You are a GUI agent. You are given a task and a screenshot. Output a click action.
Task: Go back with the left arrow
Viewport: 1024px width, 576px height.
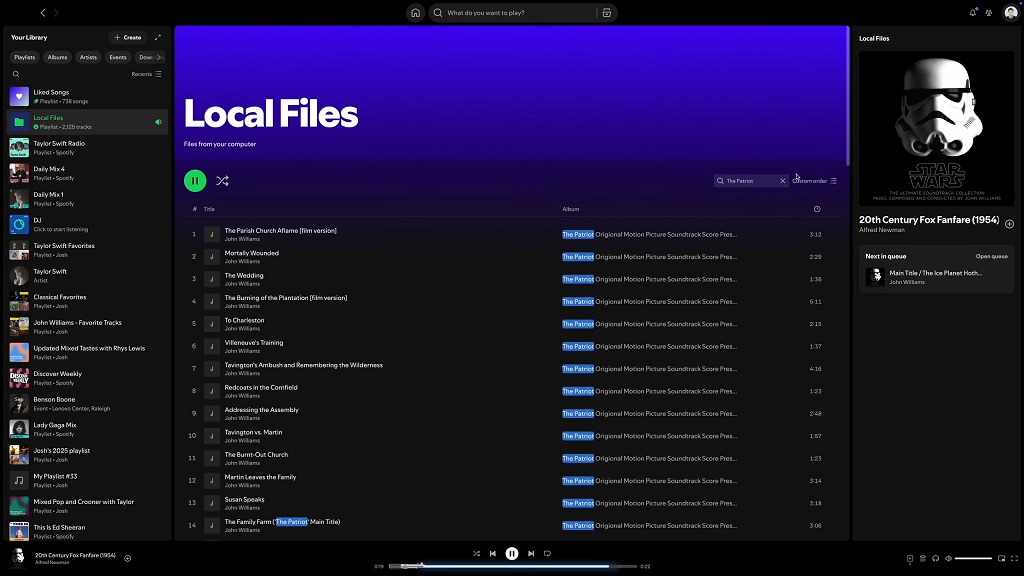[x=43, y=12]
